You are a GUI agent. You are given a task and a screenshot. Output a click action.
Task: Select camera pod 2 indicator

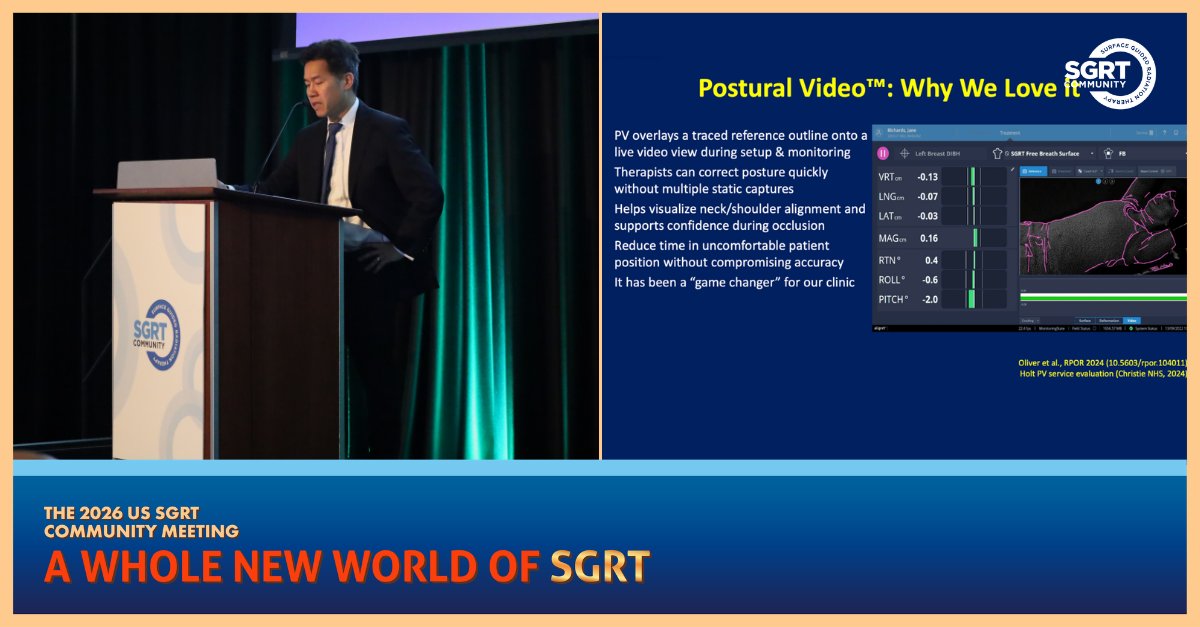[1106, 181]
